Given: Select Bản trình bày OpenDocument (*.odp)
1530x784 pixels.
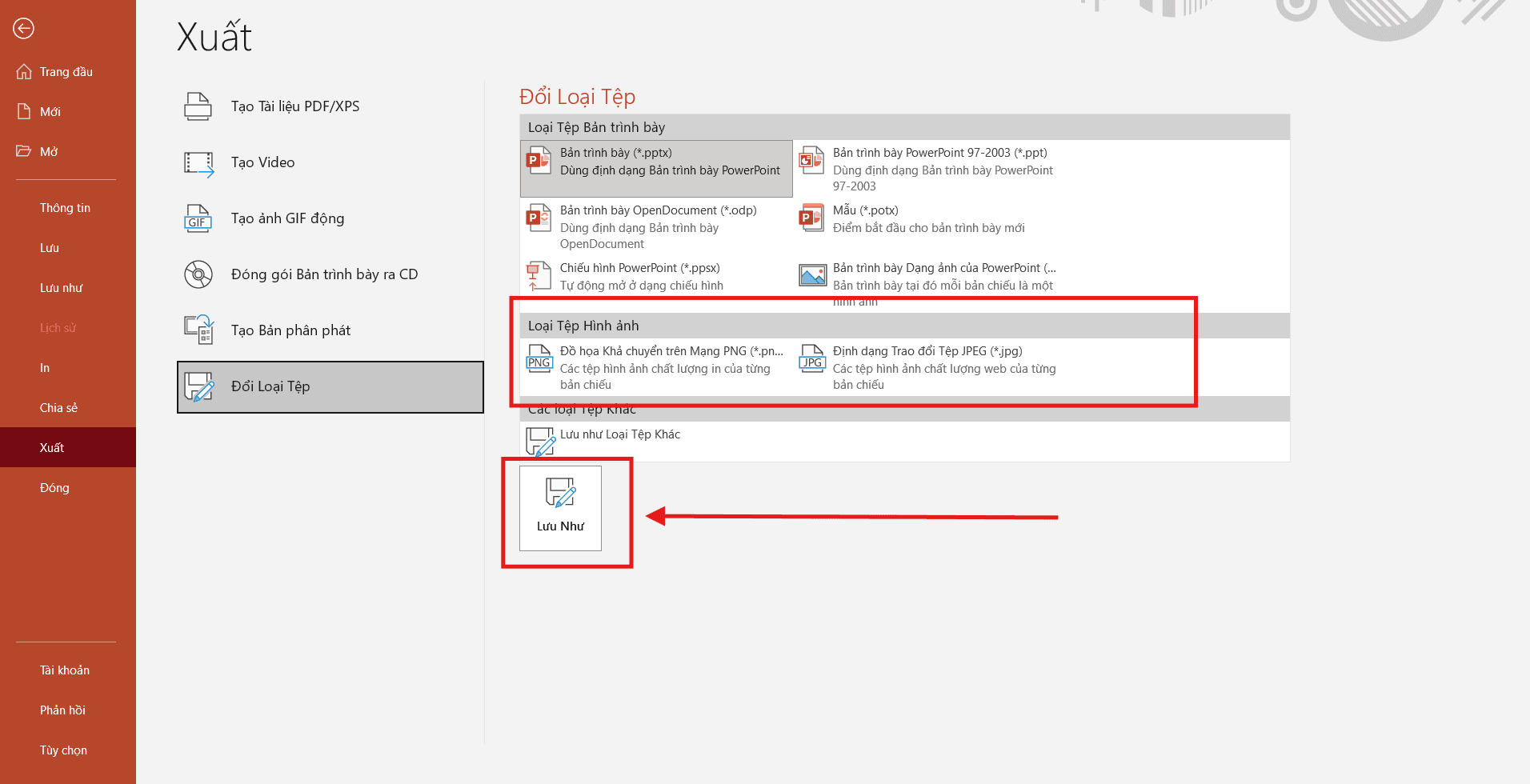Looking at the screenshot, I should [656, 226].
